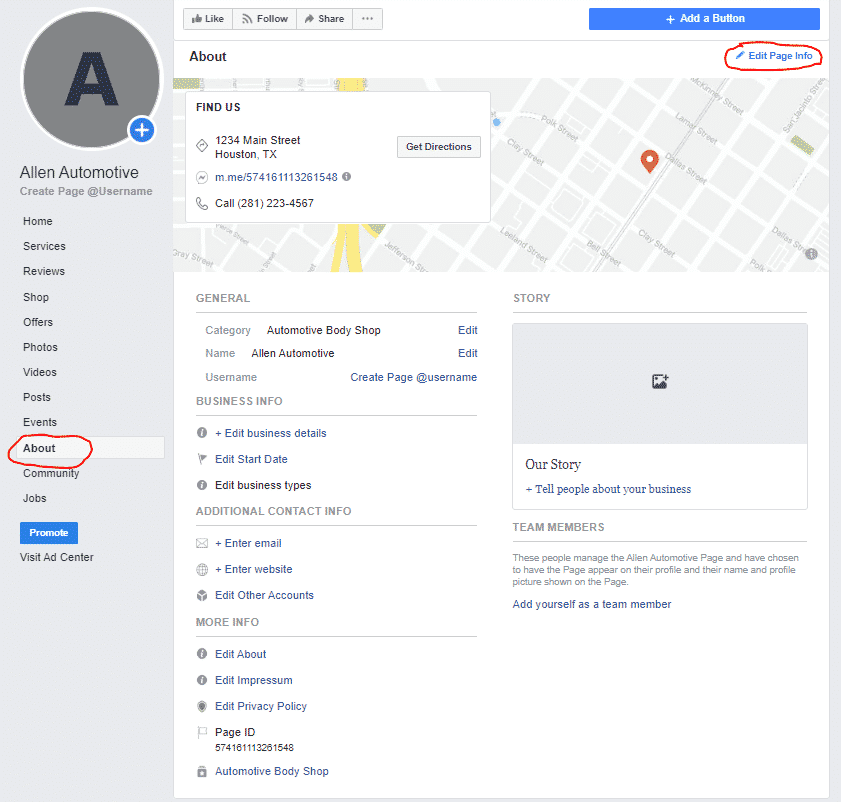The image size is (841, 802).
Task: Click the blue plus icon on profile picture
Action: [x=142, y=130]
